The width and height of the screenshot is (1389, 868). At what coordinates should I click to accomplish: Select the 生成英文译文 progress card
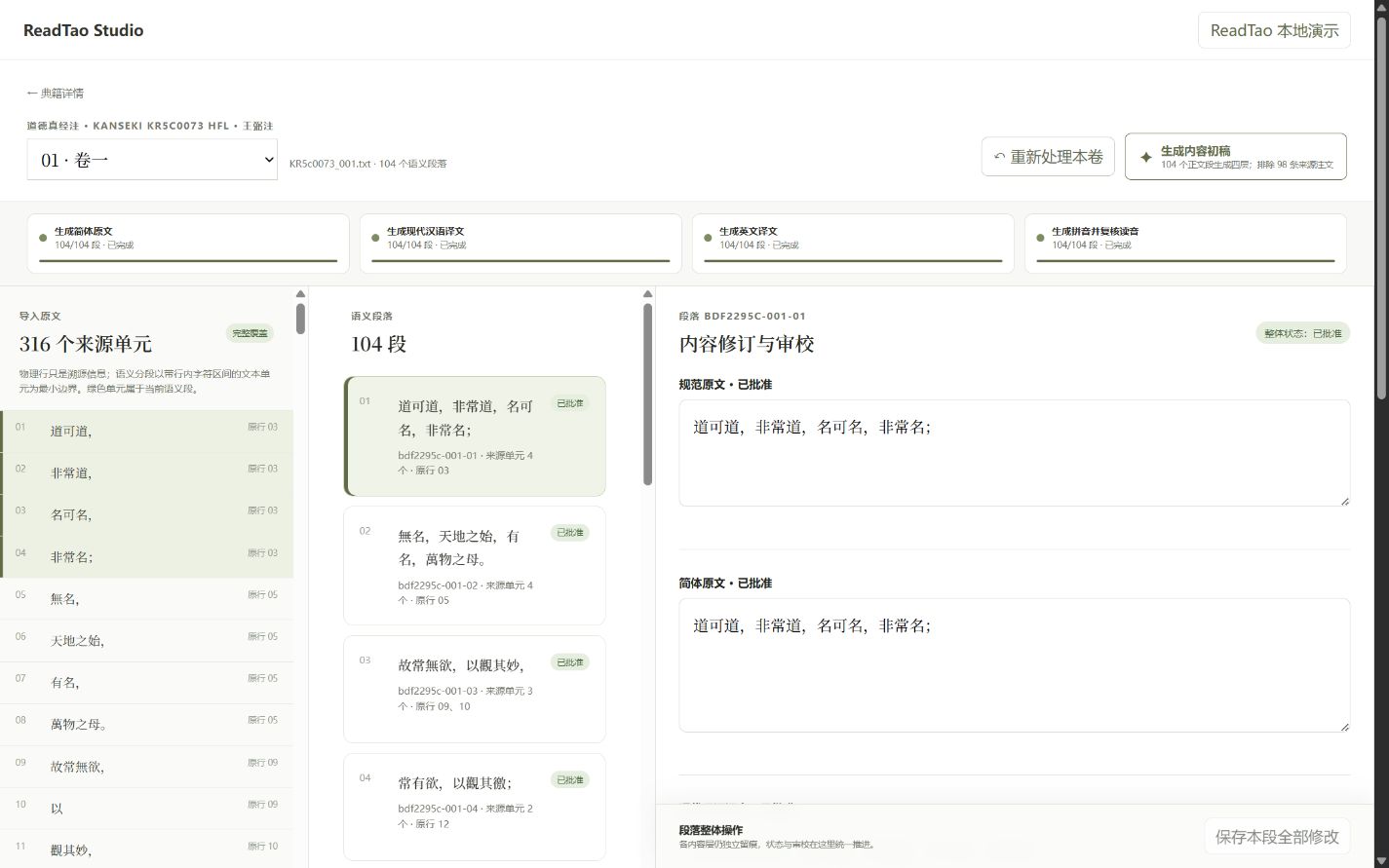853,244
